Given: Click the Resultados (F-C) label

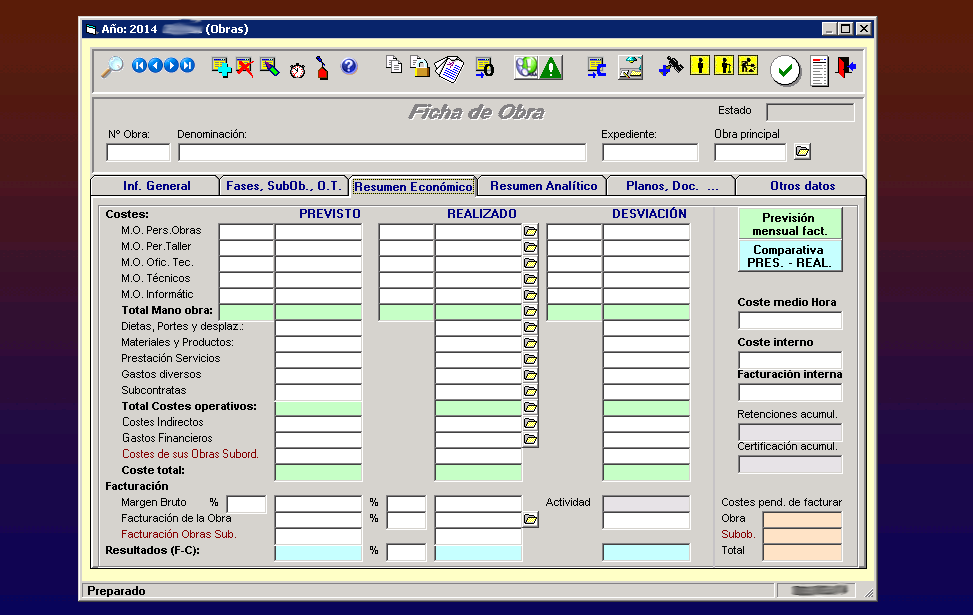Looking at the screenshot, I should click(152, 550).
